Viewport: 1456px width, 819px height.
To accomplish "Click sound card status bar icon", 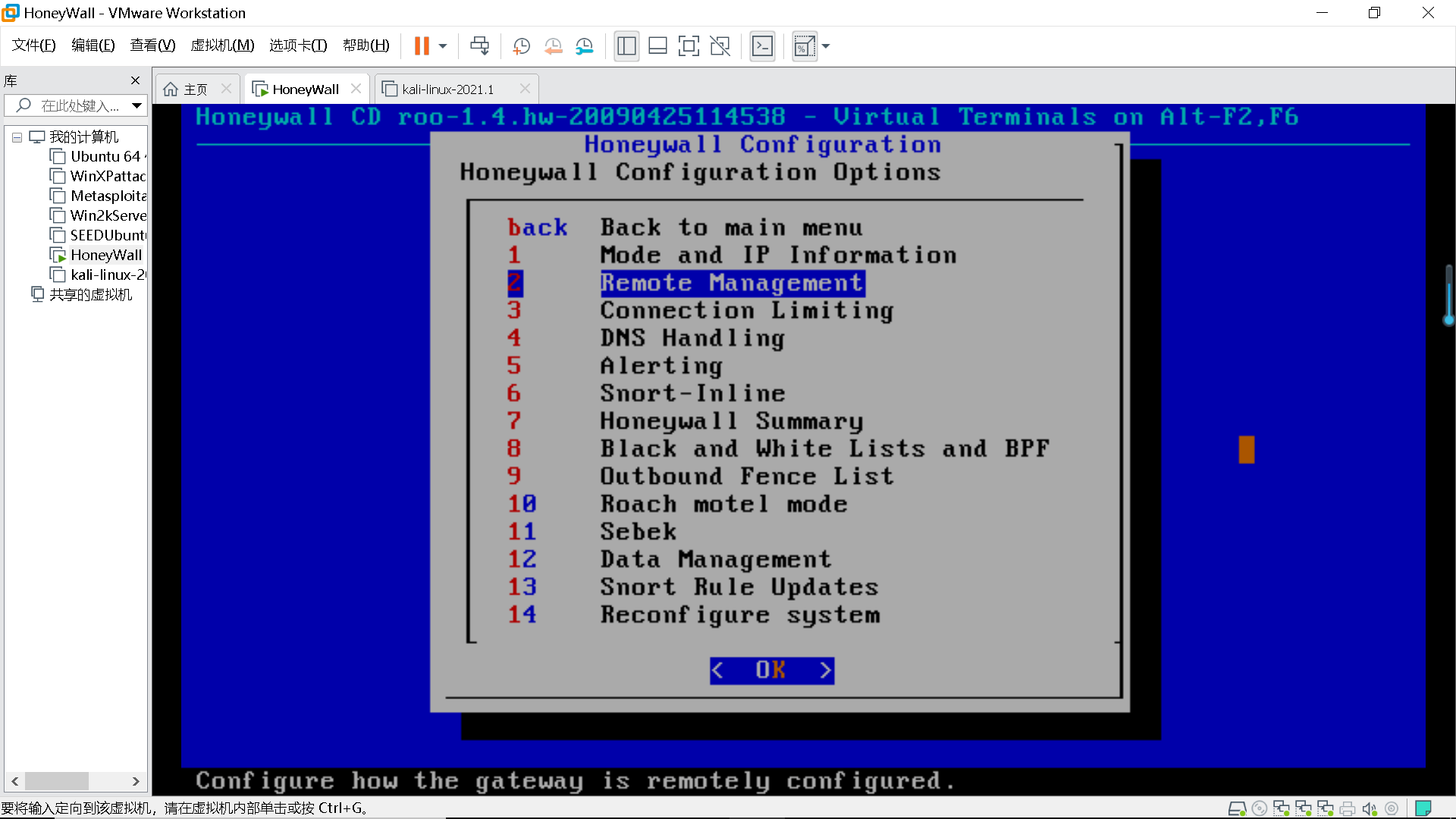I will click(1370, 808).
